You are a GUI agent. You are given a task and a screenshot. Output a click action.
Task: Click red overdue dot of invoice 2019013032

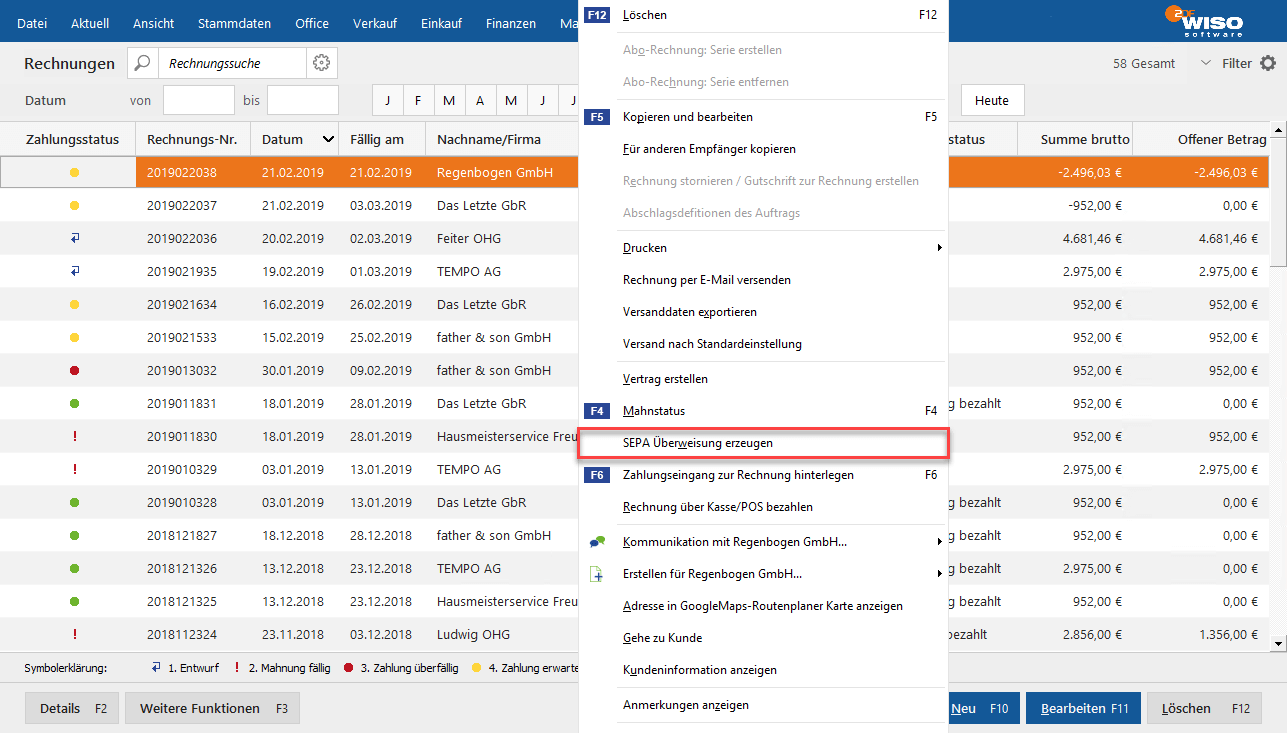pos(74,371)
